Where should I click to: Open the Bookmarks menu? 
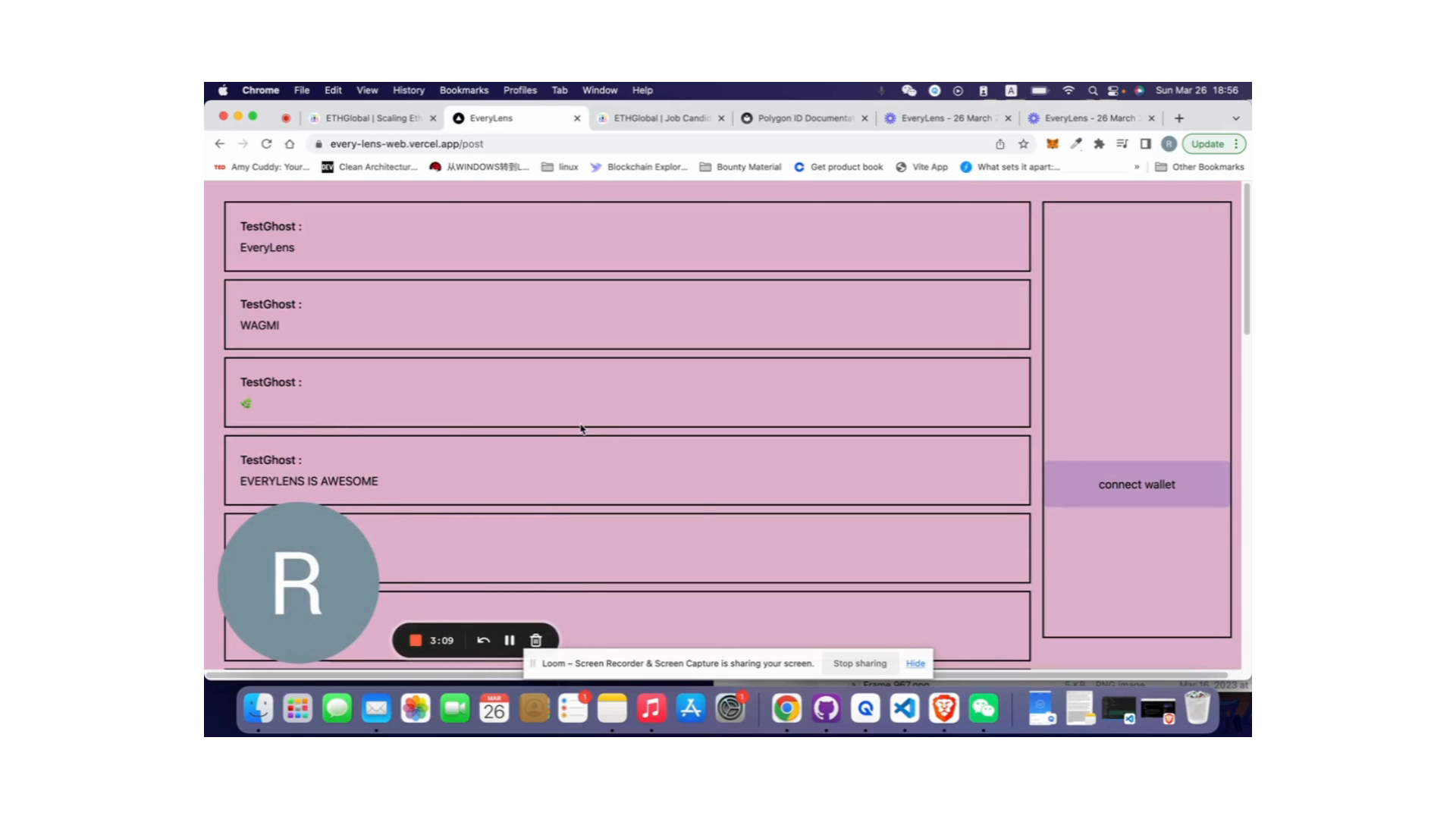[x=464, y=90]
